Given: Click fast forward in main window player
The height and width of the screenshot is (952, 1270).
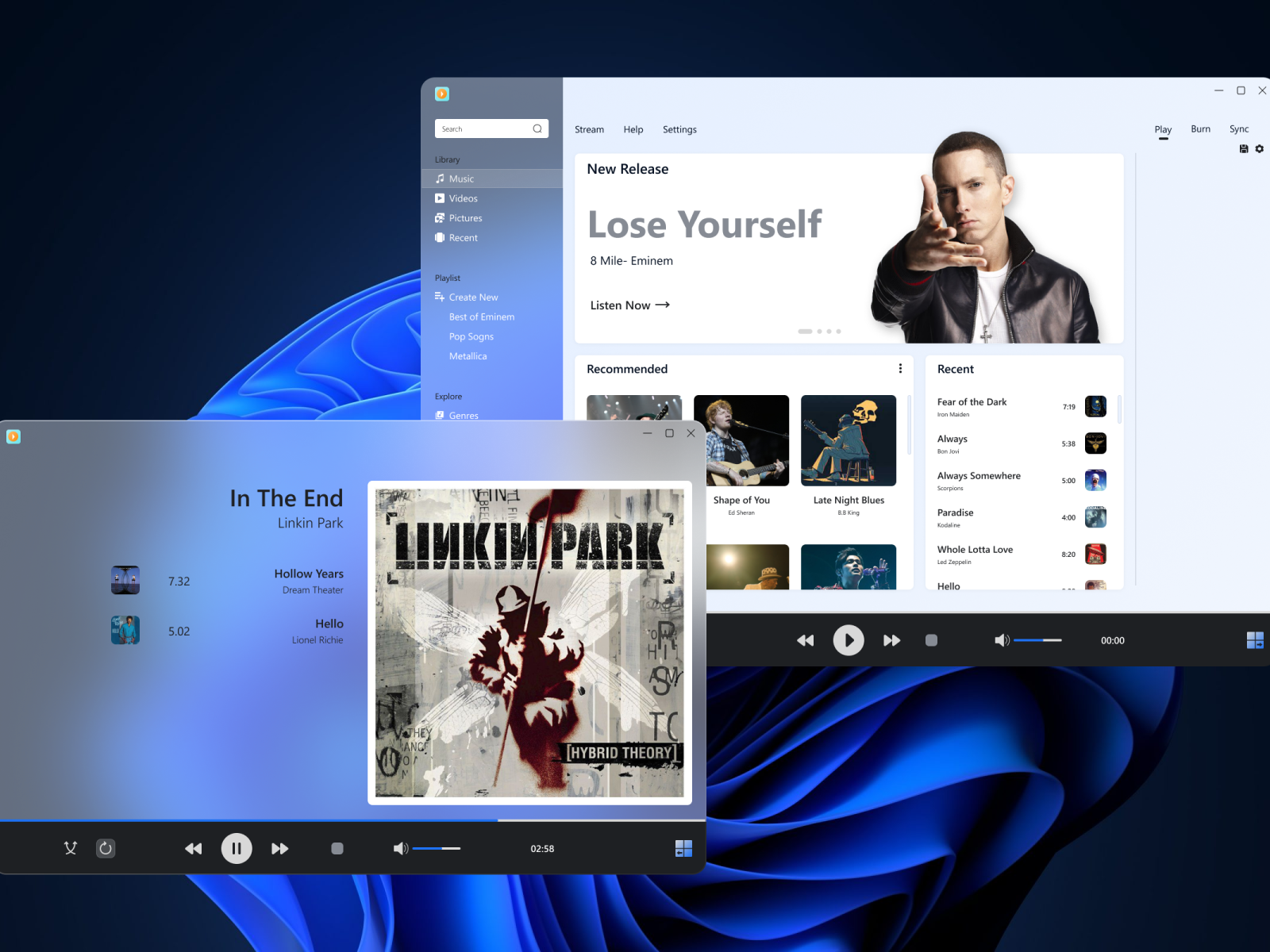Looking at the screenshot, I should pos(892,640).
